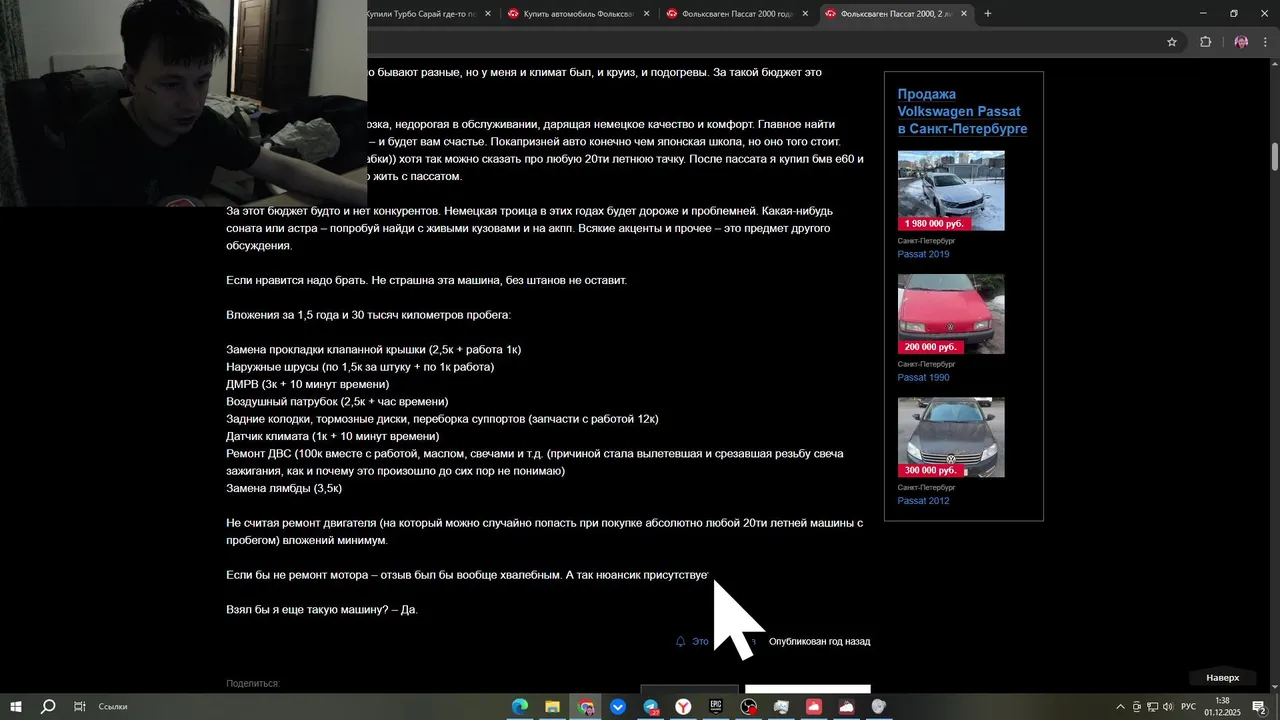Close the 'Фольксваген Пассат 2000 год' tab

[805, 14]
